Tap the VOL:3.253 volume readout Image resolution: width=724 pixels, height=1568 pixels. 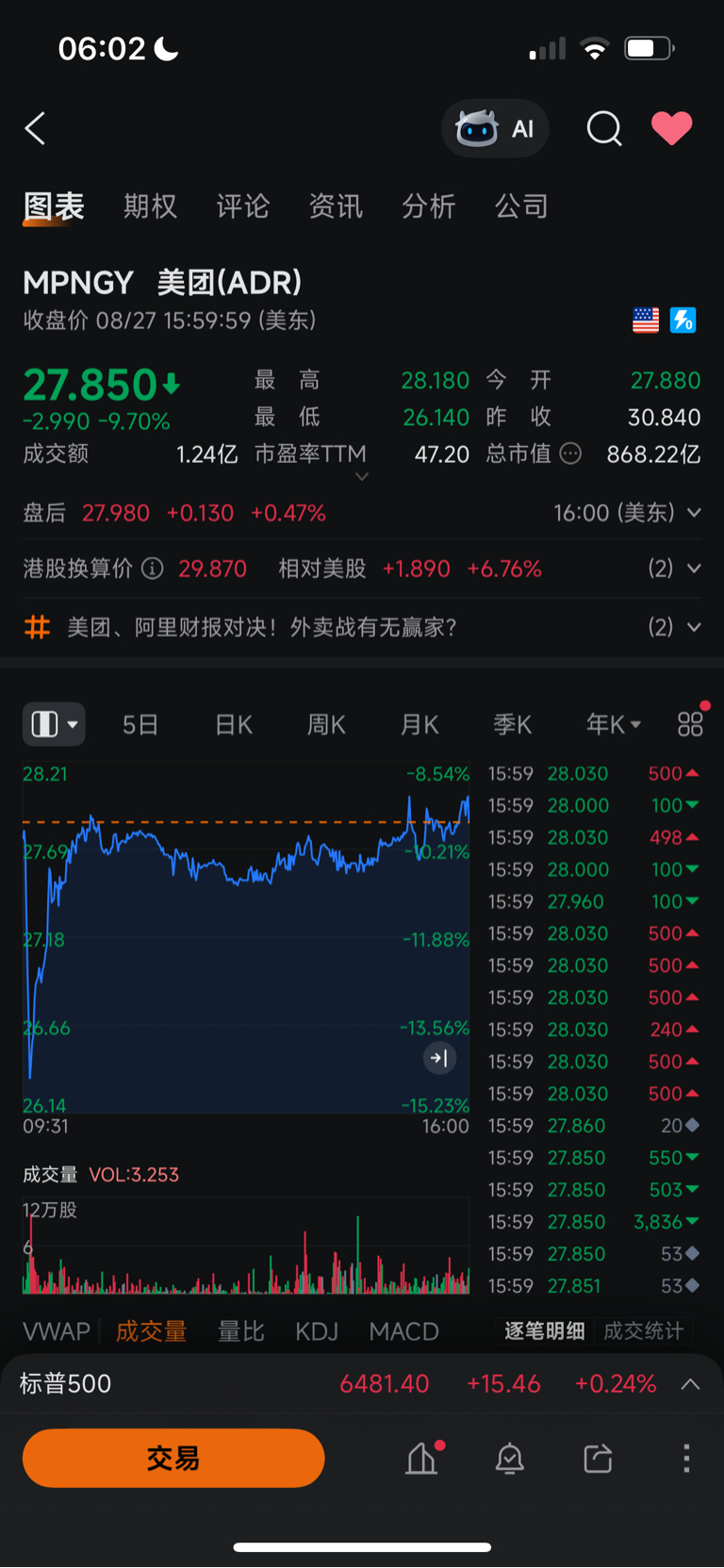click(134, 1175)
